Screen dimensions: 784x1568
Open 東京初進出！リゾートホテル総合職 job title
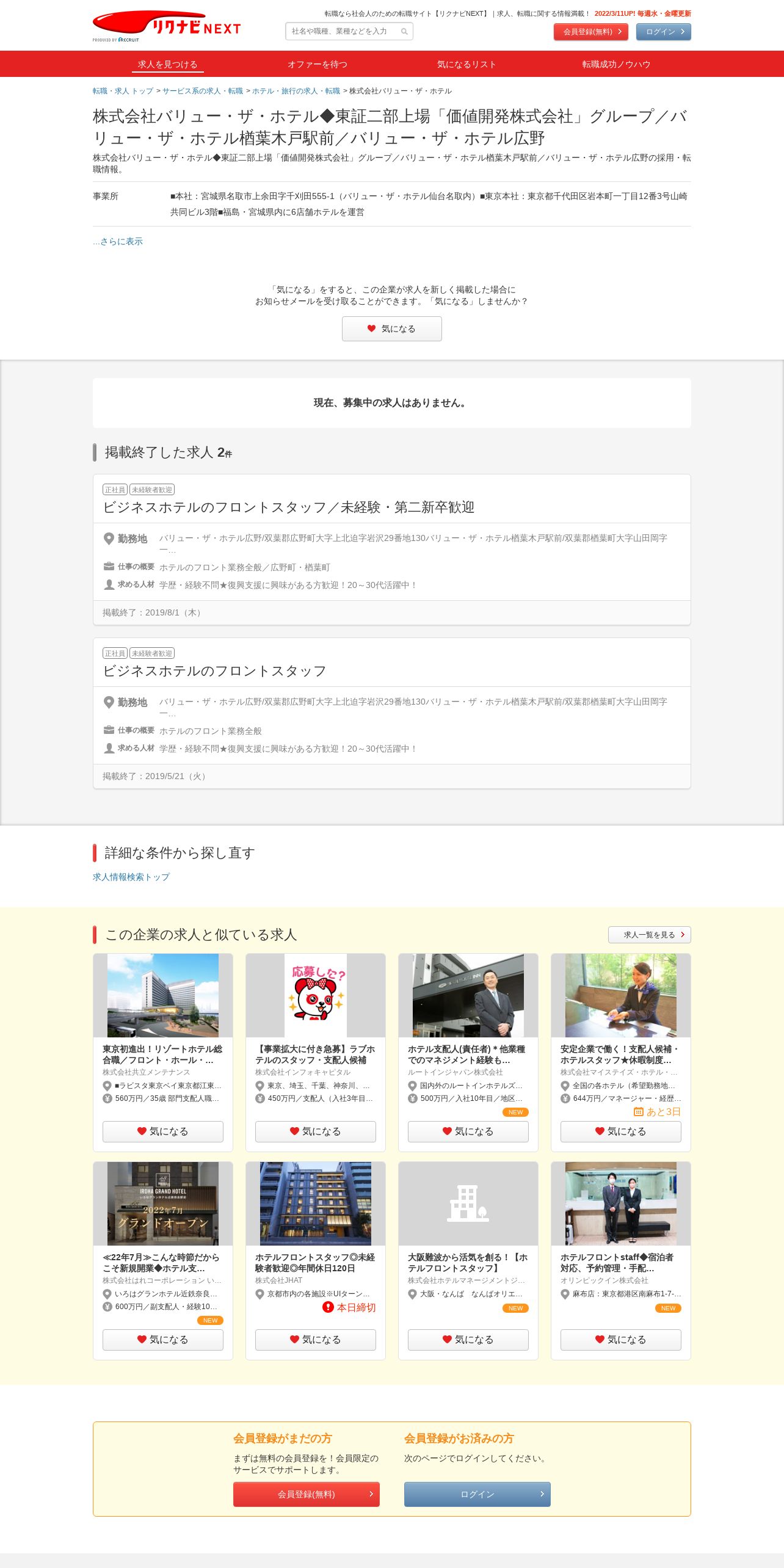[x=162, y=1054]
